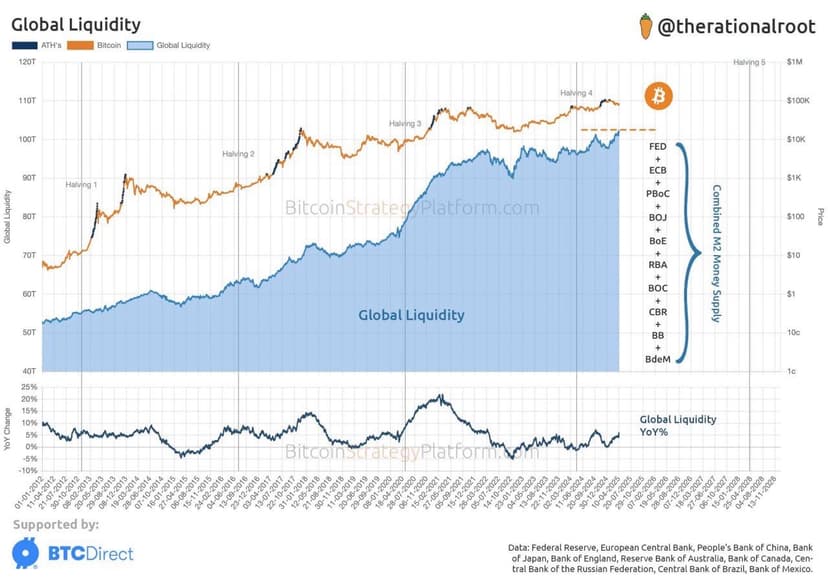Click the orange Bitcoin legend color swatch
Viewport: 828px width, 582px height.
pos(80,45)
